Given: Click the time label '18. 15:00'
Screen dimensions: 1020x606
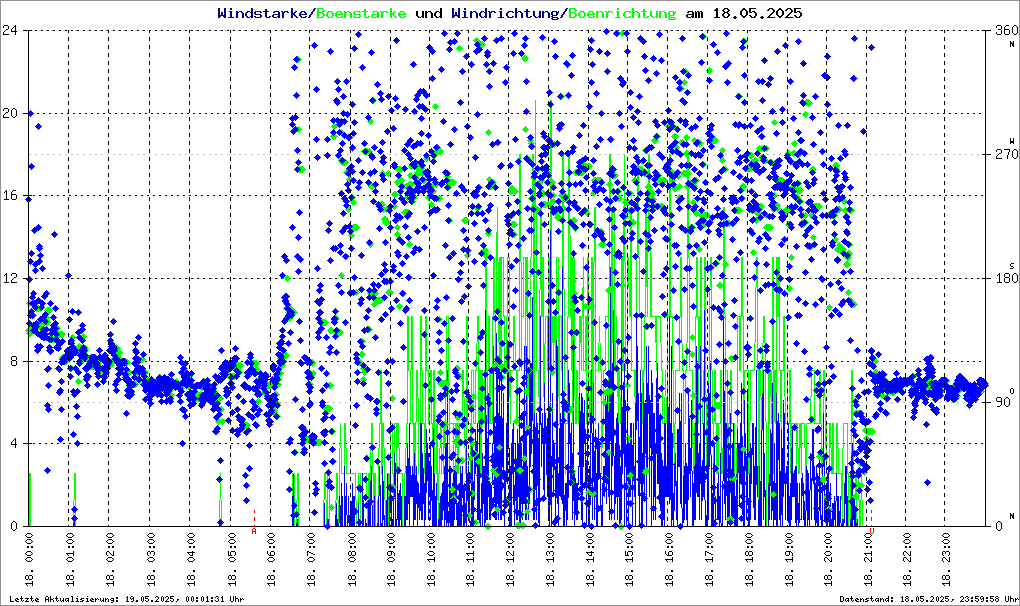Looking at the screenshot, I should coord(630,558).
